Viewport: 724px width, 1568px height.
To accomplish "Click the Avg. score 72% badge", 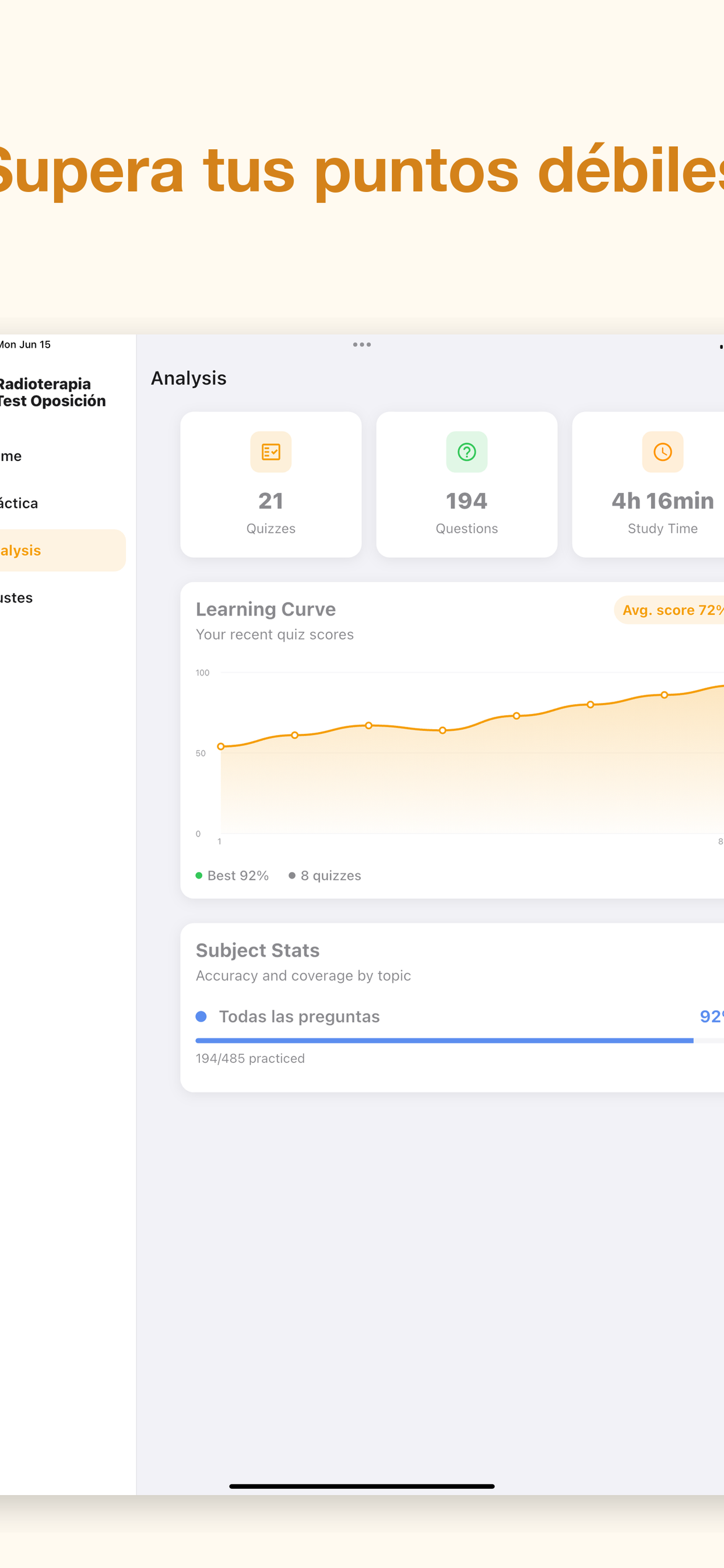I will click(x=669, y=610).
